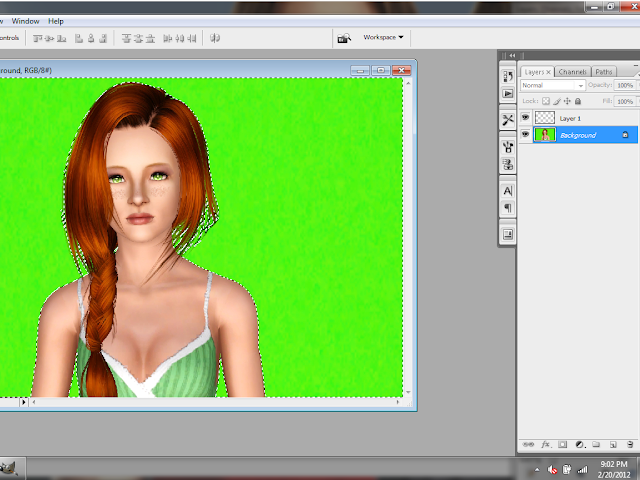Click the muted volume tray icon
The height and width of the screenshot is (480, 640).
click(x=553, y=469)
